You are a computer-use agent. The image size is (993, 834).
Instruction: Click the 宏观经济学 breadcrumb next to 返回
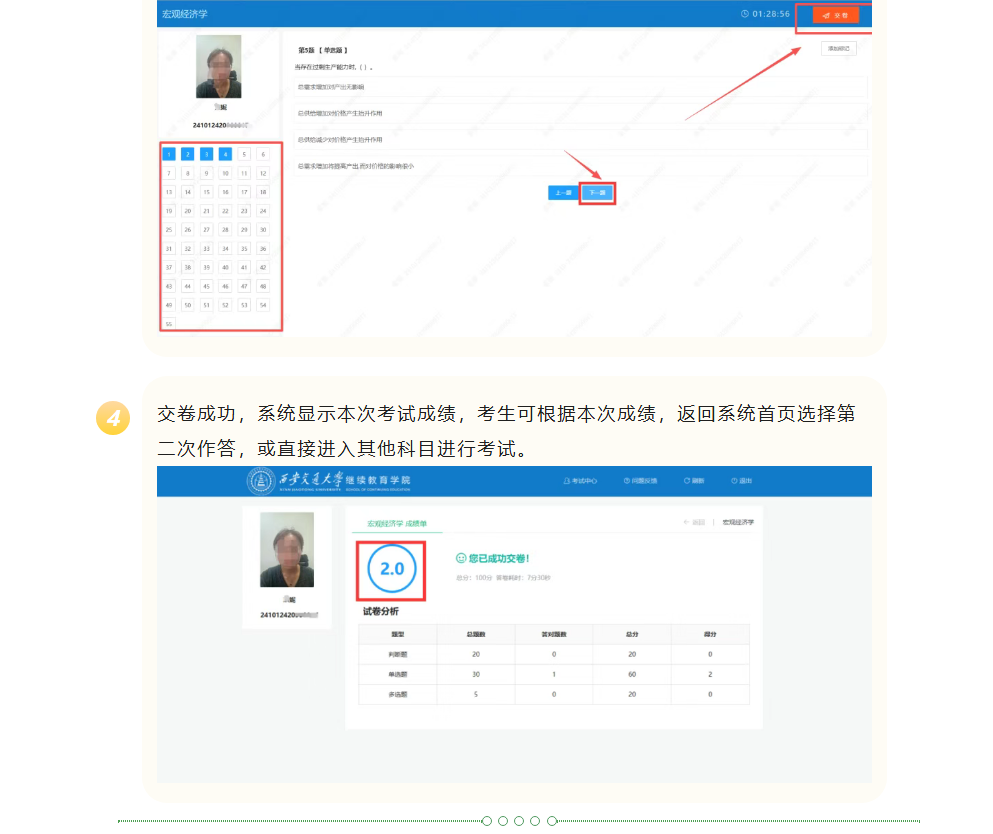coord(738,522)
